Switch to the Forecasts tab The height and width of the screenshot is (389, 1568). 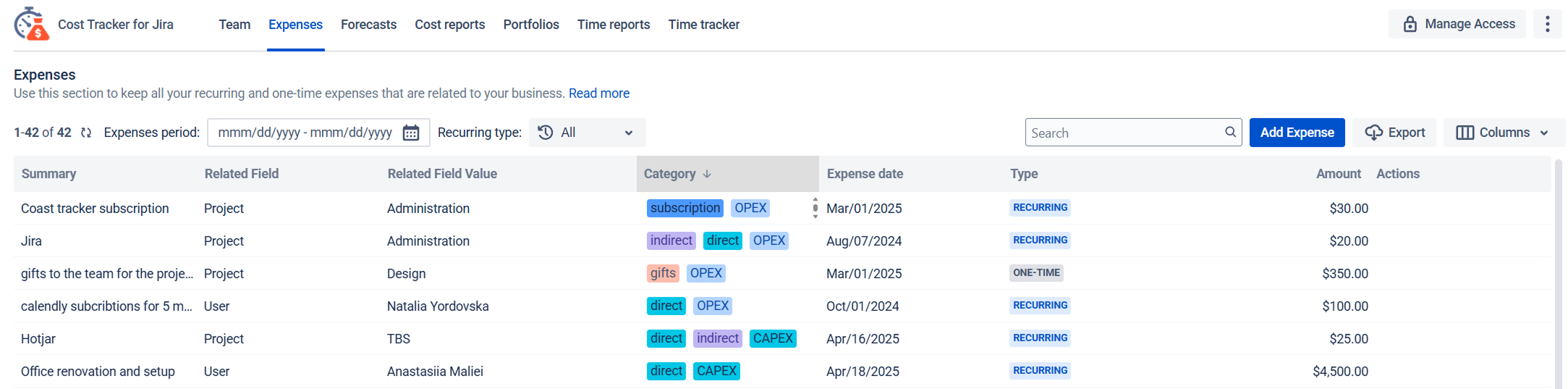tap(368, 25)
